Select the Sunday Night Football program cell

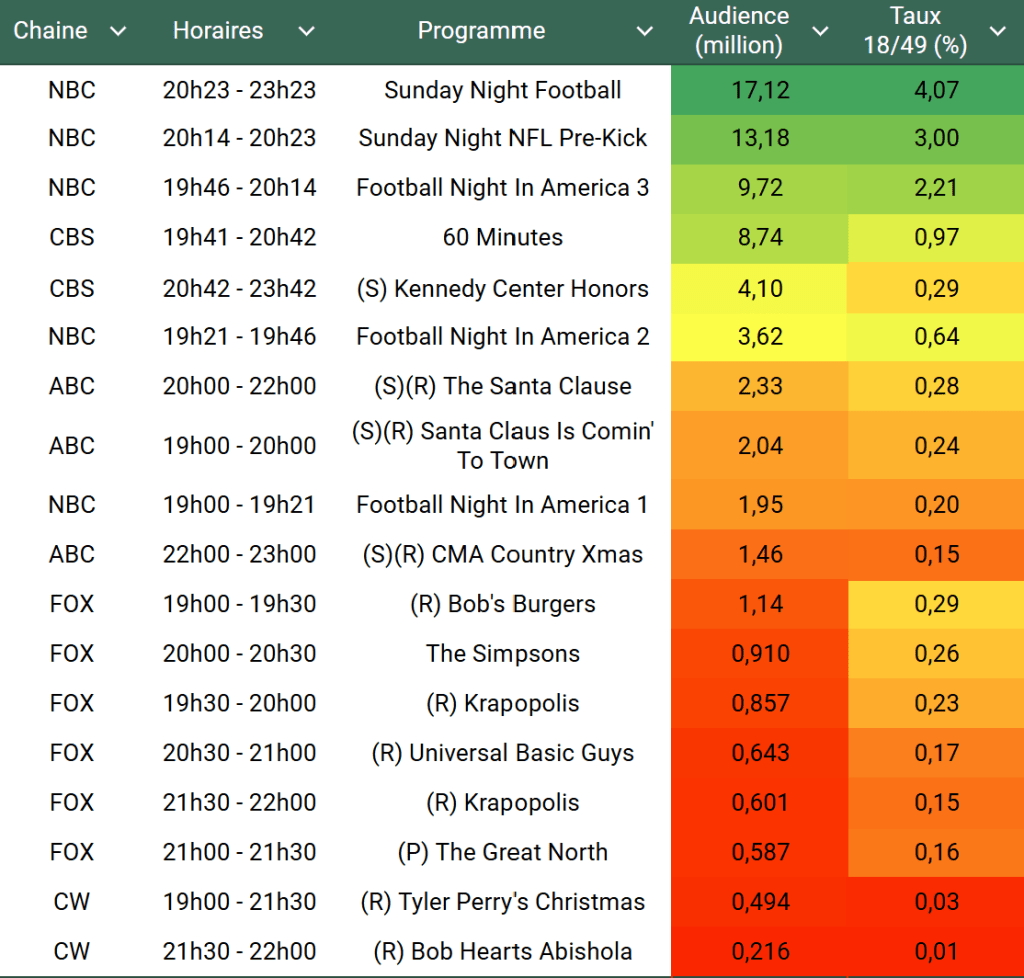[503, 90]
